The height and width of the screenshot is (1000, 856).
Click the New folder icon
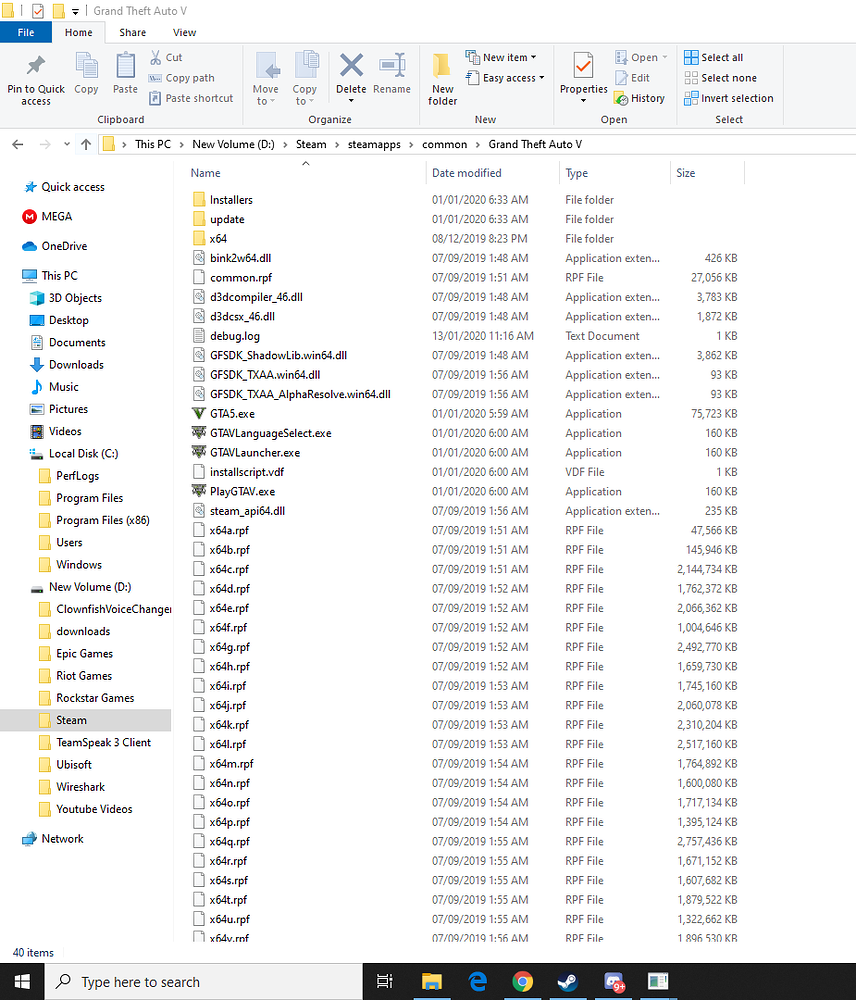[x=442, y=66]
